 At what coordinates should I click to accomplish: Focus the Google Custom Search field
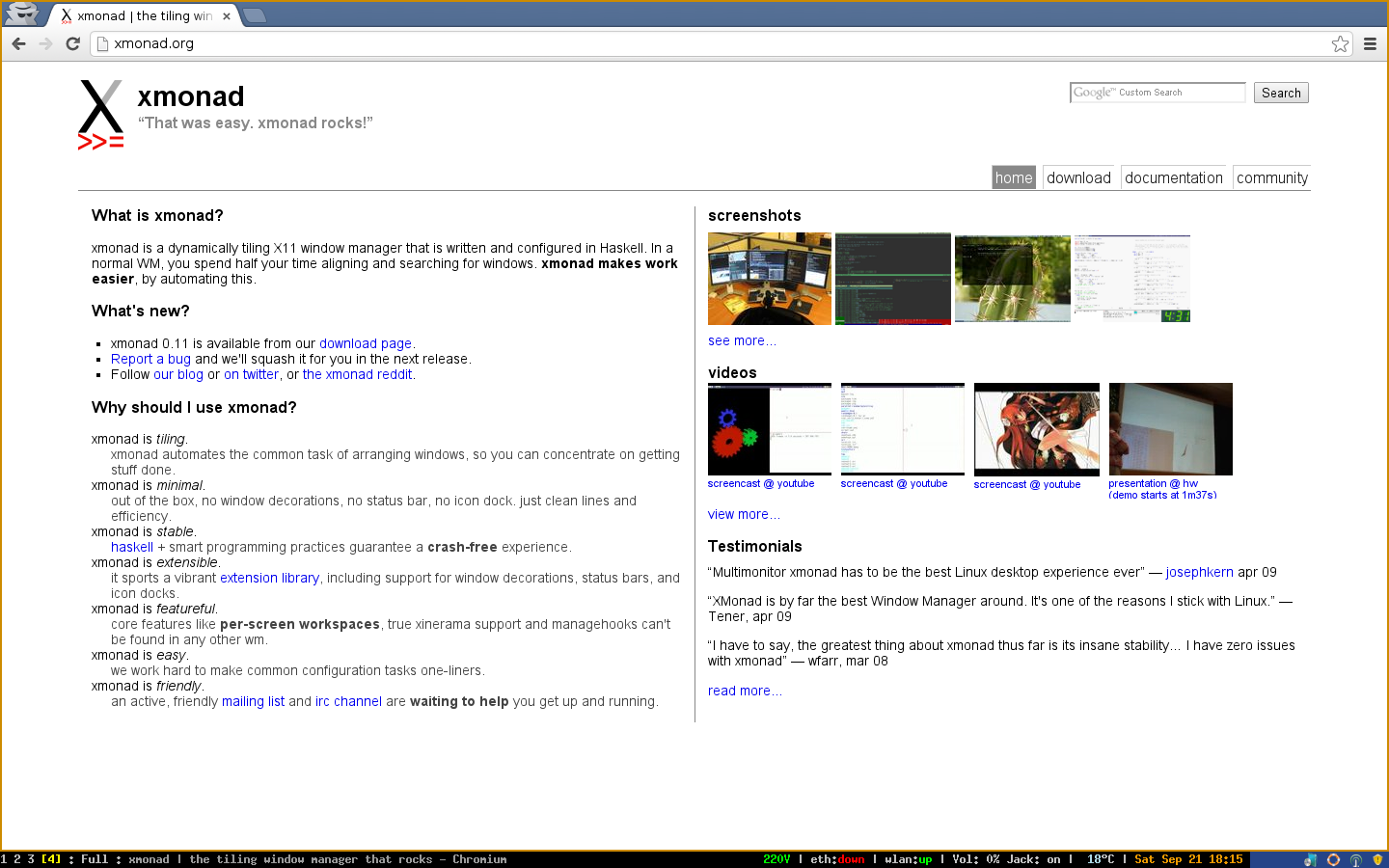pos(1157,93)
